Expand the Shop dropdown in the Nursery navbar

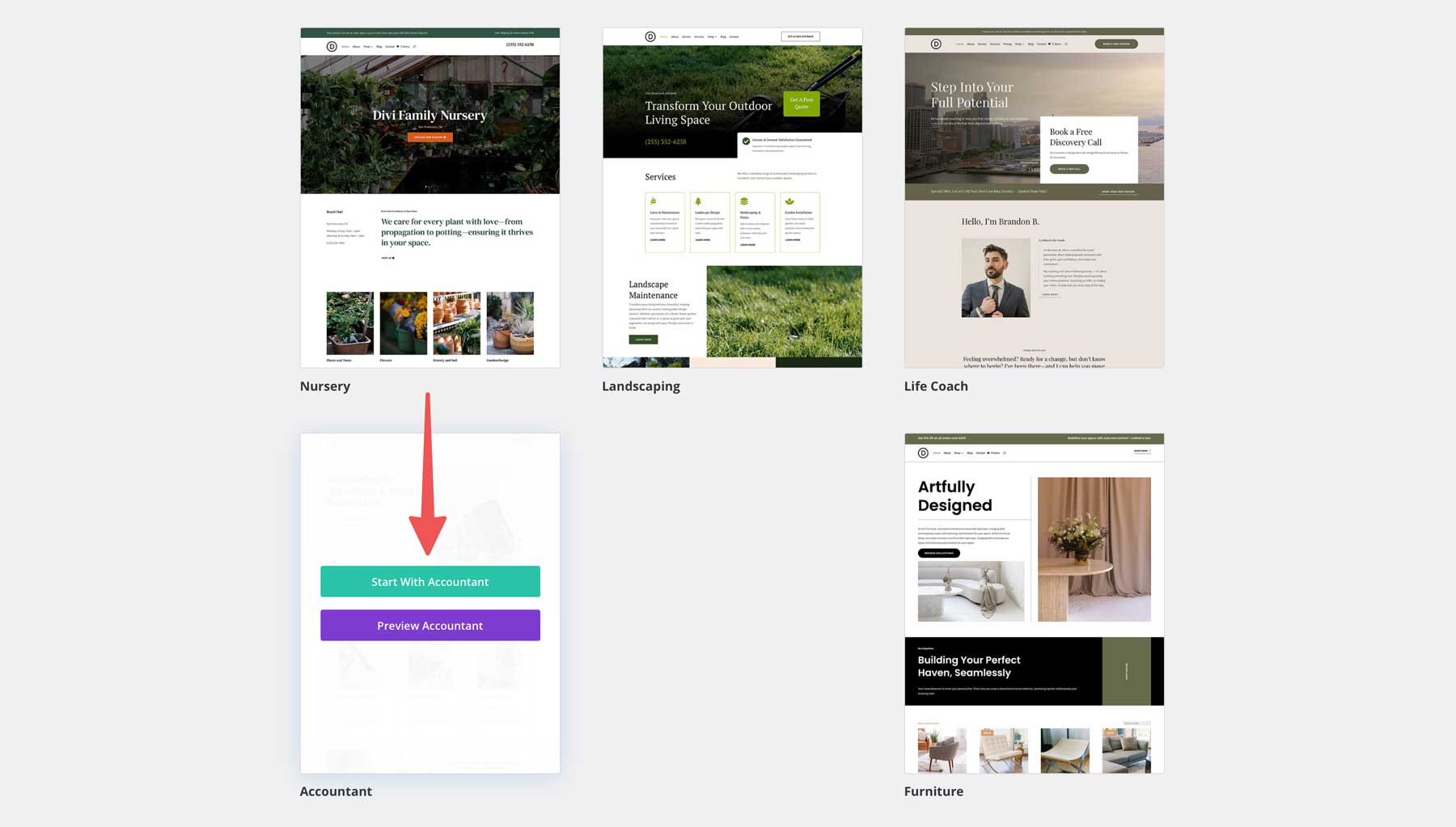(x=368, y=46)
